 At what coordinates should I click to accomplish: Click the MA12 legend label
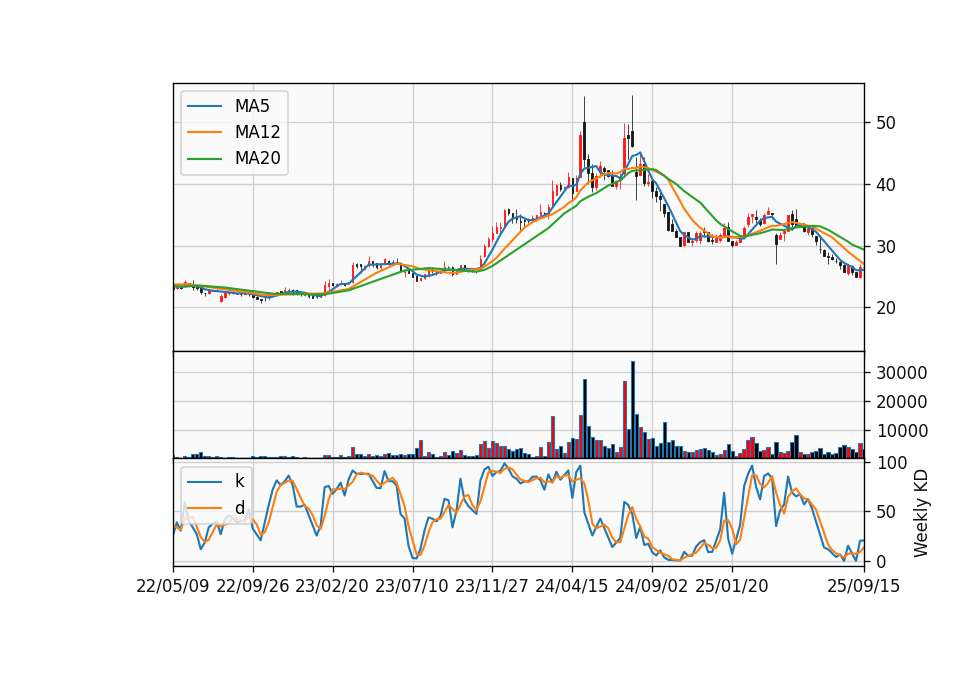[x=257, y=132]
